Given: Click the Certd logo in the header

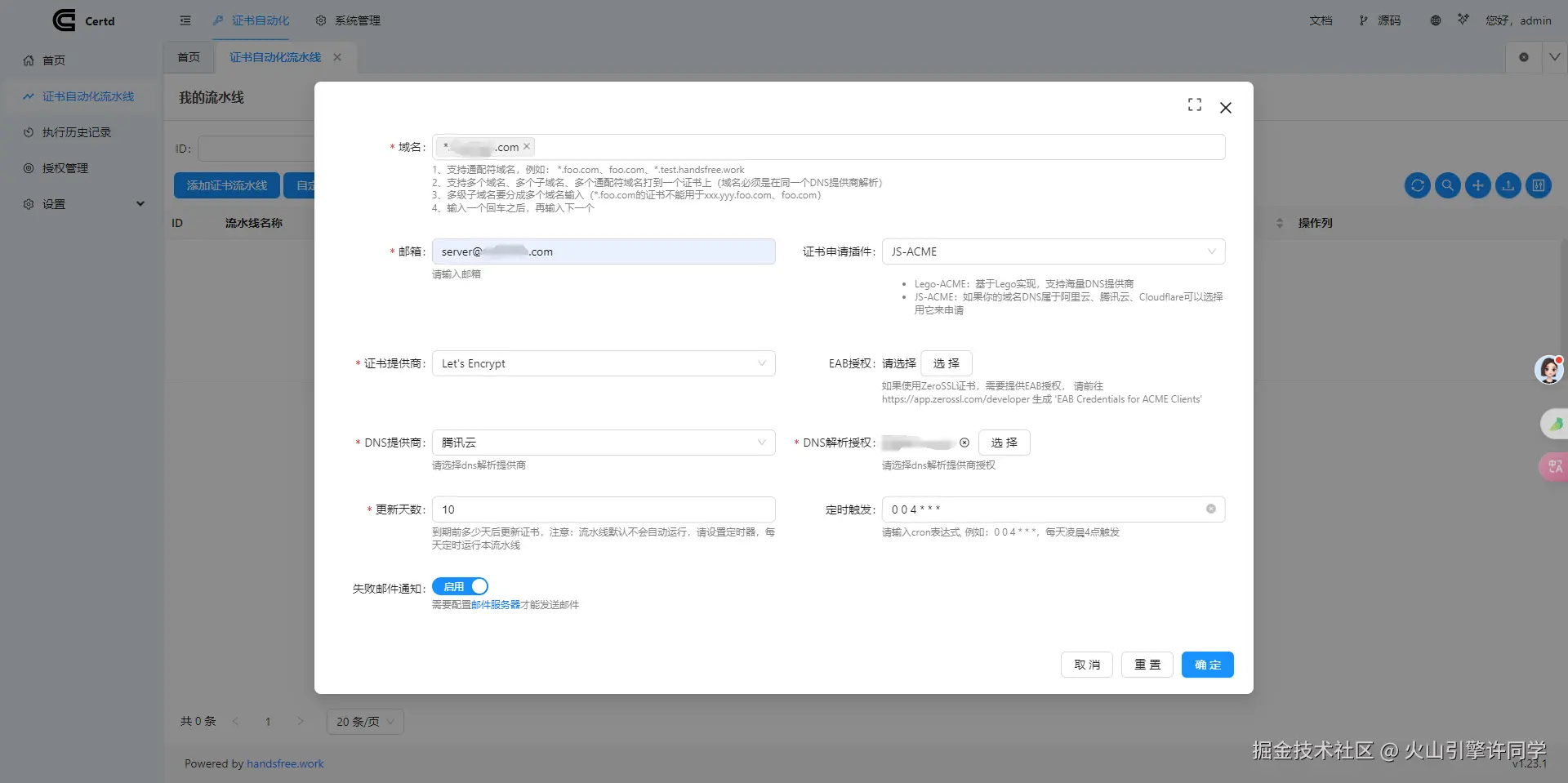Looking at the screenshot, I should coord(82,20).
